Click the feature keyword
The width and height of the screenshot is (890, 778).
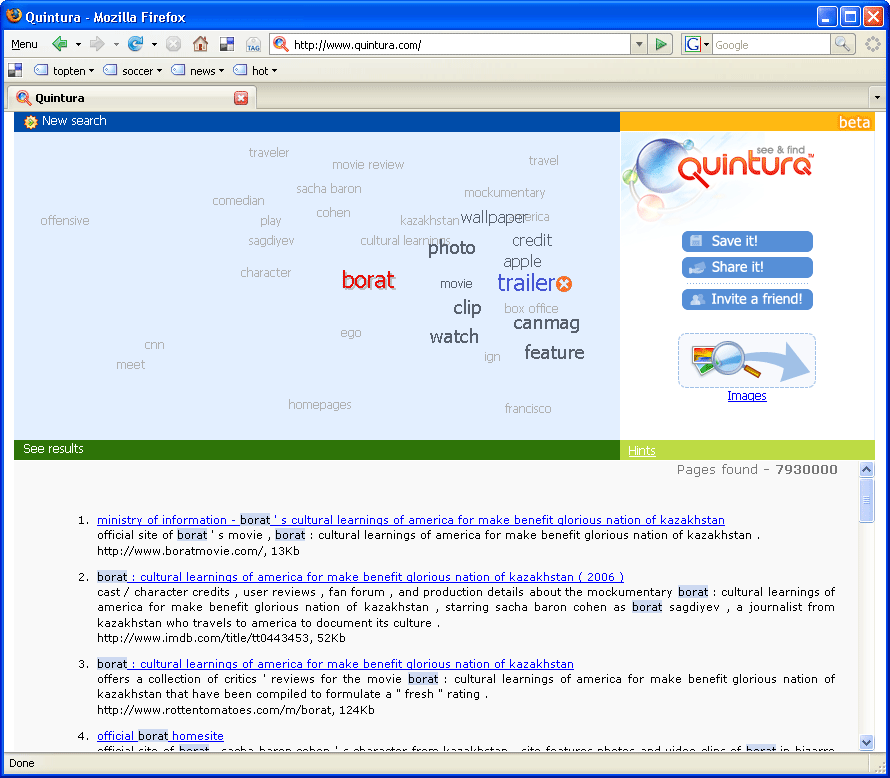[554, 352]
